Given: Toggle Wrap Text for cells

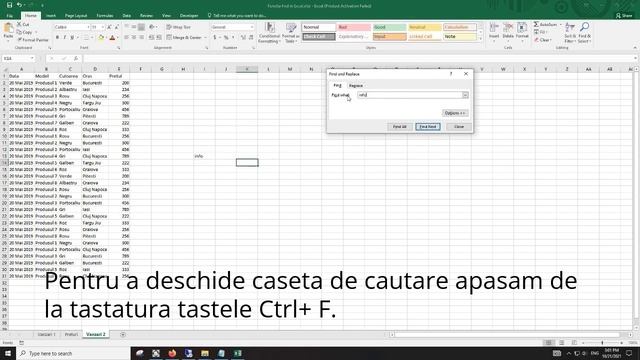Looking at the screenshot, I should 178,27.
